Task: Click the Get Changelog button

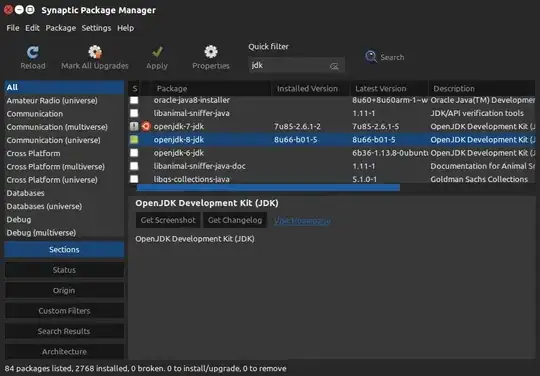Action: (x=235, y=220)
